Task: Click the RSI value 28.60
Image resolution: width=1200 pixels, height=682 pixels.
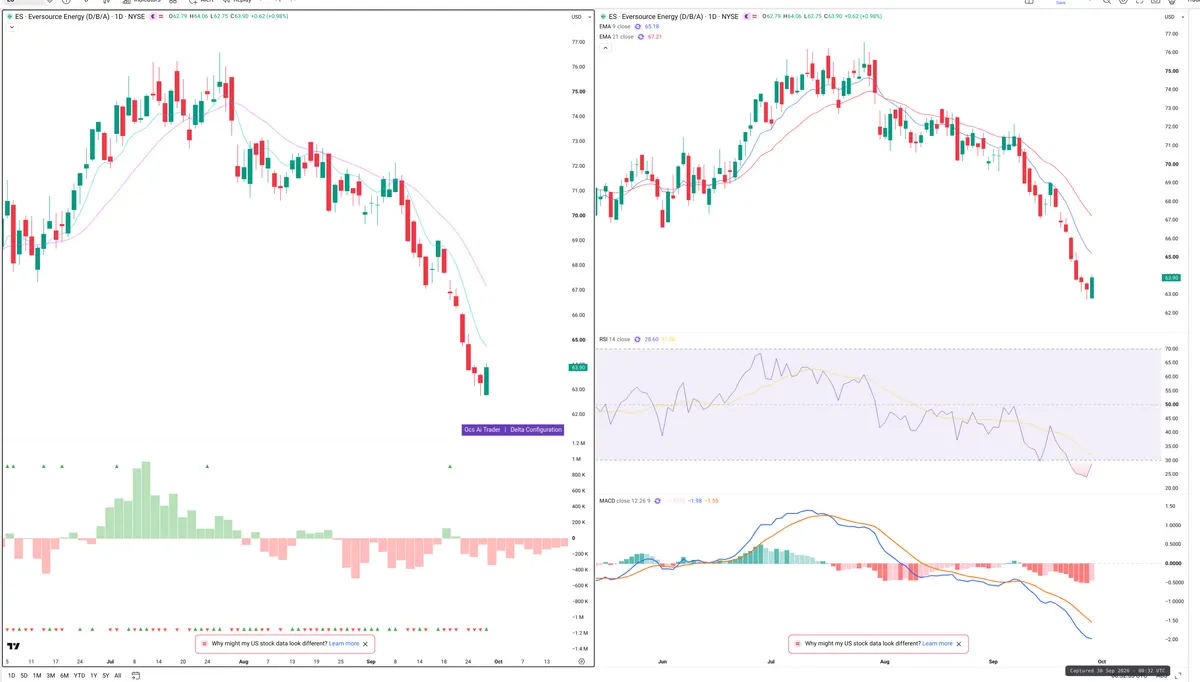Action: tap(651, 339)
